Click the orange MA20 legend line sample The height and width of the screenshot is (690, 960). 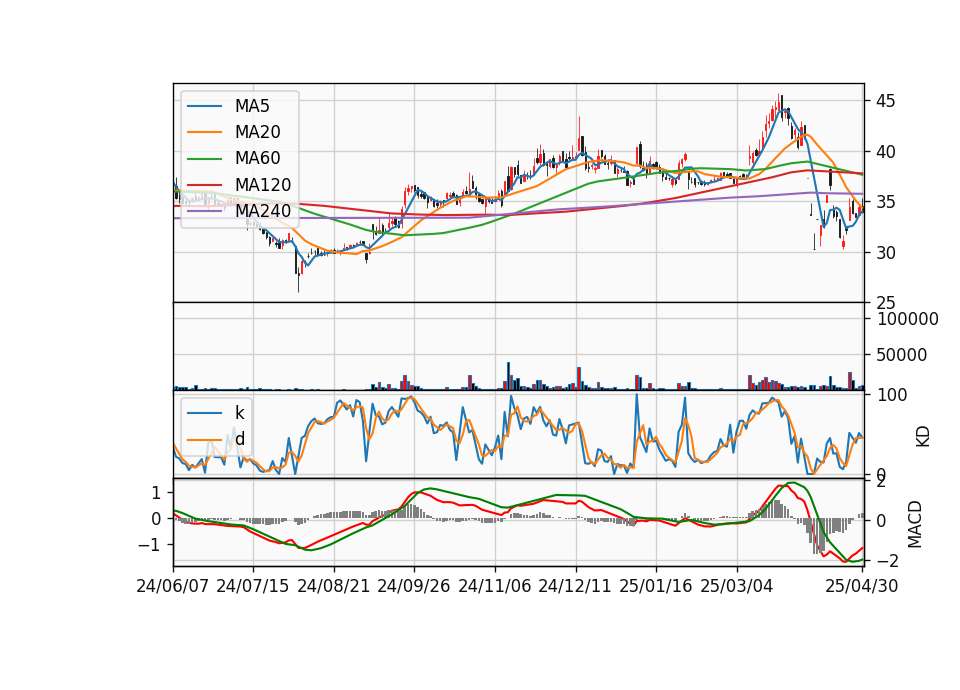click(204, 133)
